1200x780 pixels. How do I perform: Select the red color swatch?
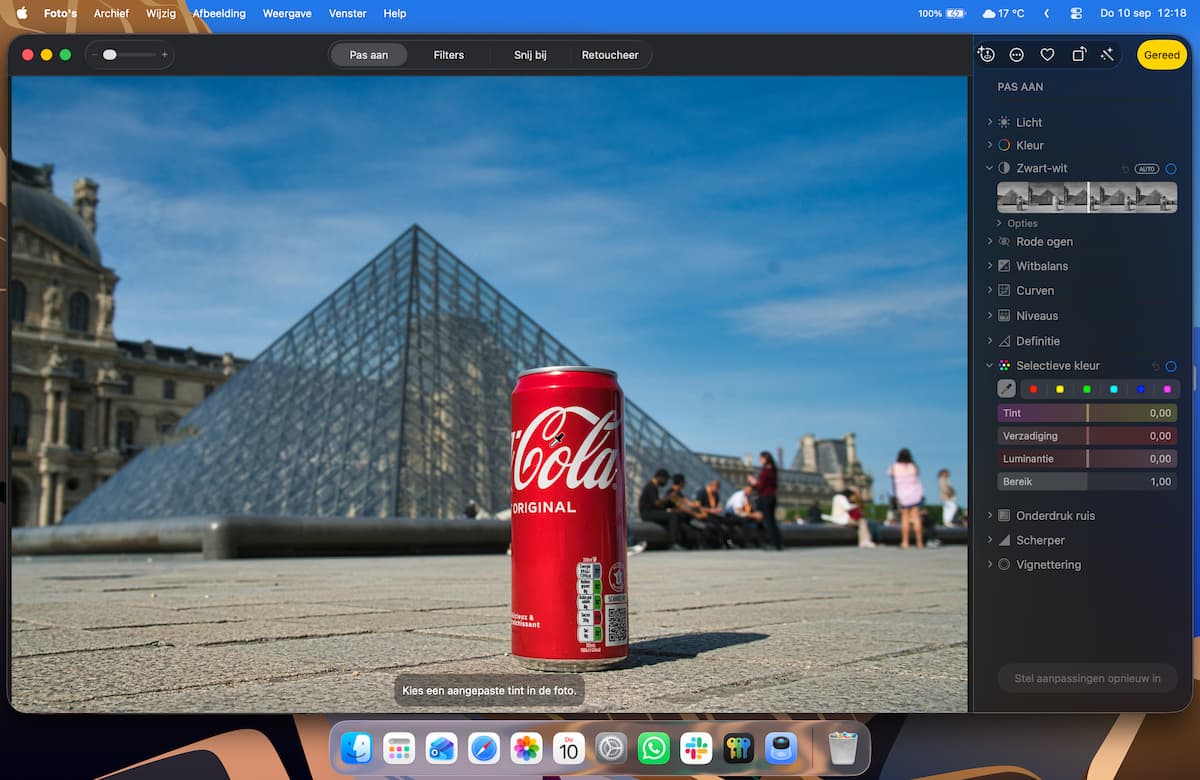click(x=1033, y=389)
